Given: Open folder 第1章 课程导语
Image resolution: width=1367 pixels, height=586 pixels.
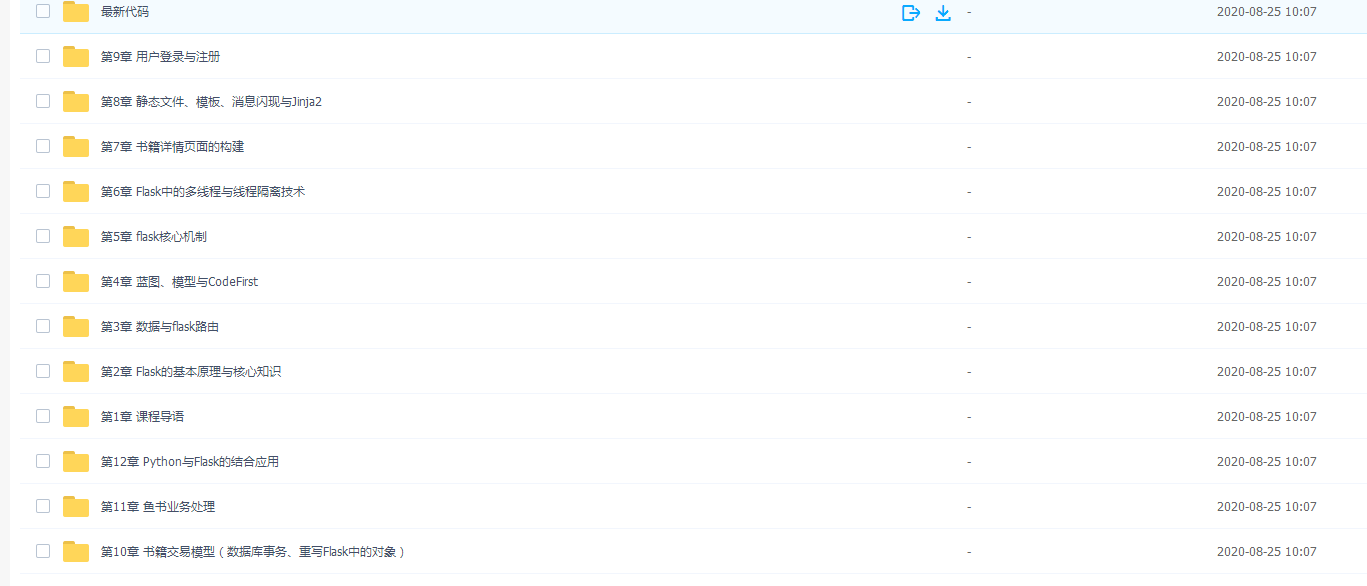Looking at the screenshot, I should pos(143,417).
